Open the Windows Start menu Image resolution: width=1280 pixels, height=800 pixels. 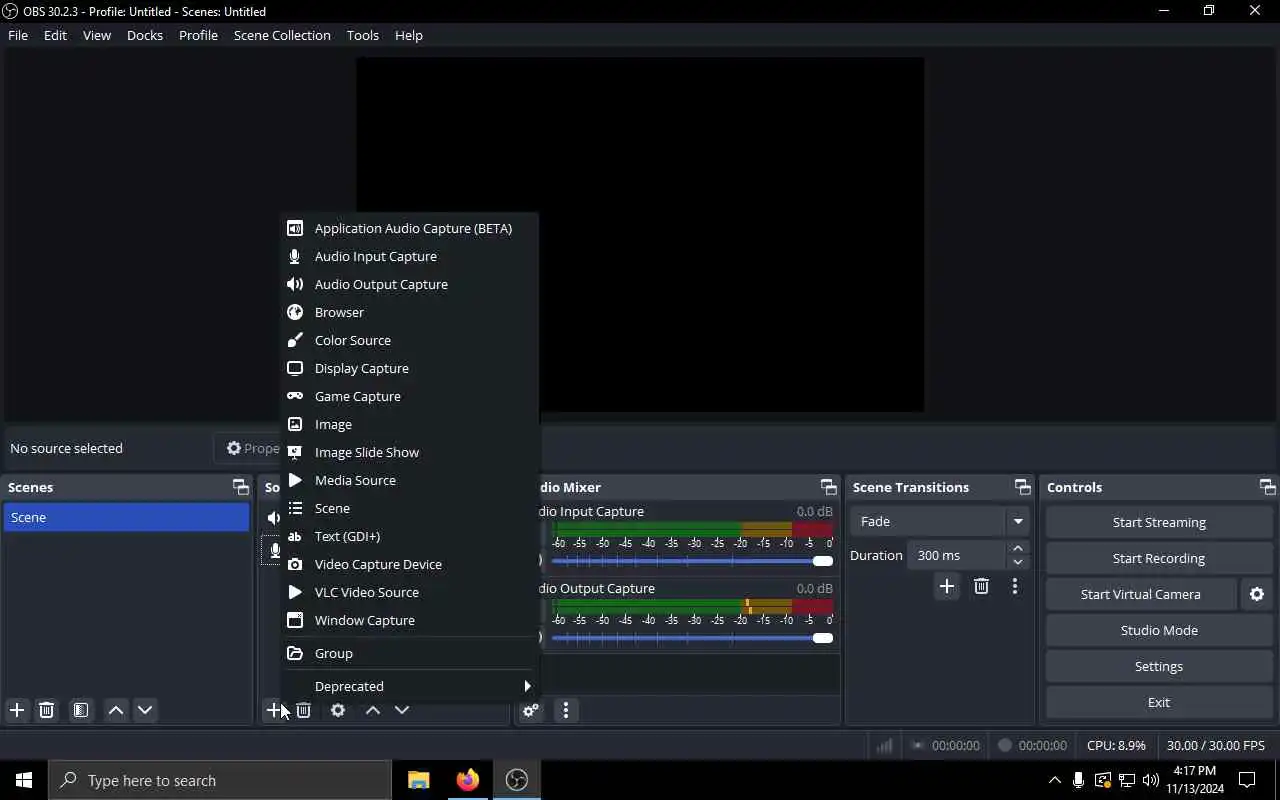pyautogui.click(x=24, y=780)
